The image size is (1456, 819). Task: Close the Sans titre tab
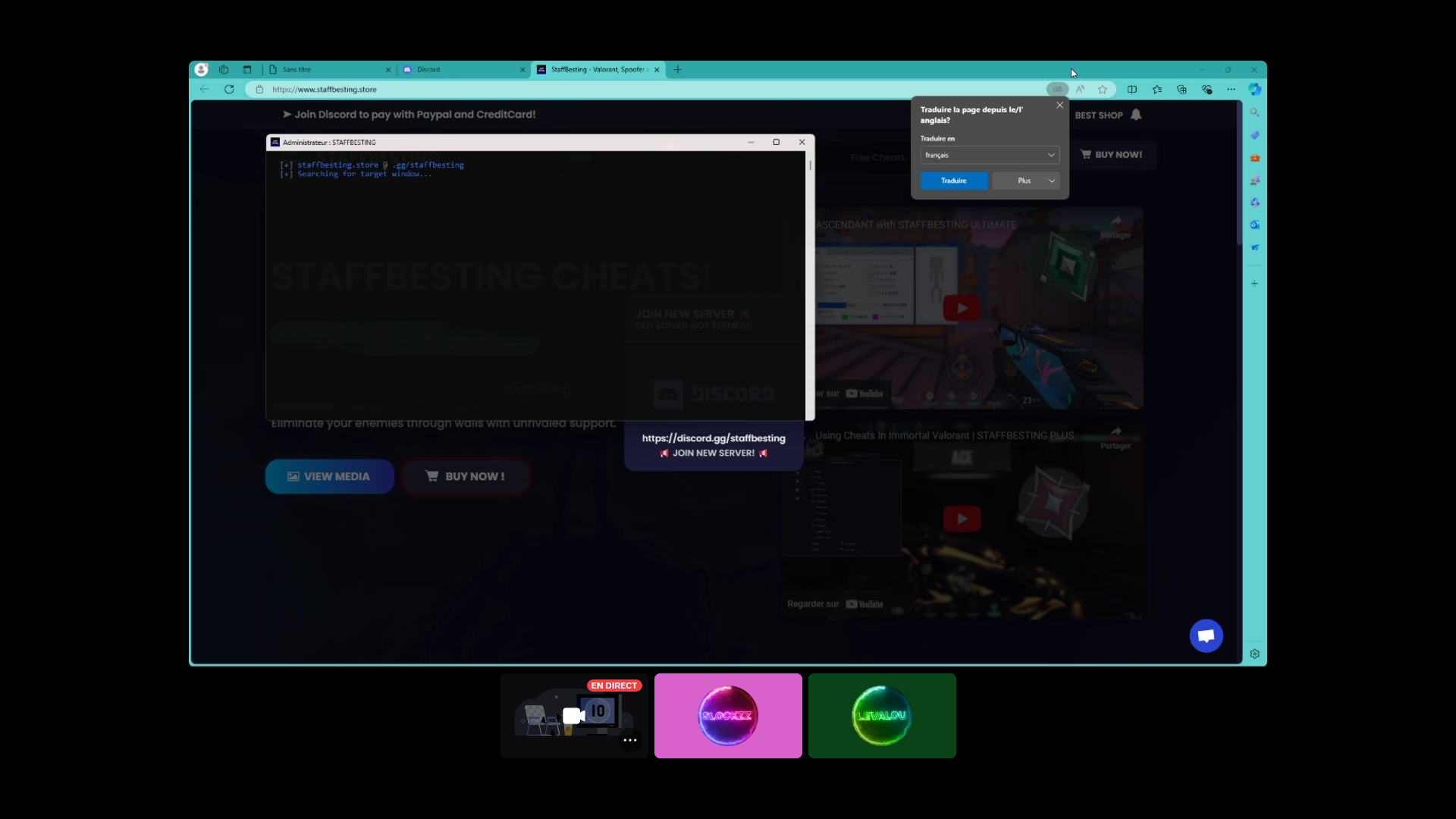tap(388, 70)
